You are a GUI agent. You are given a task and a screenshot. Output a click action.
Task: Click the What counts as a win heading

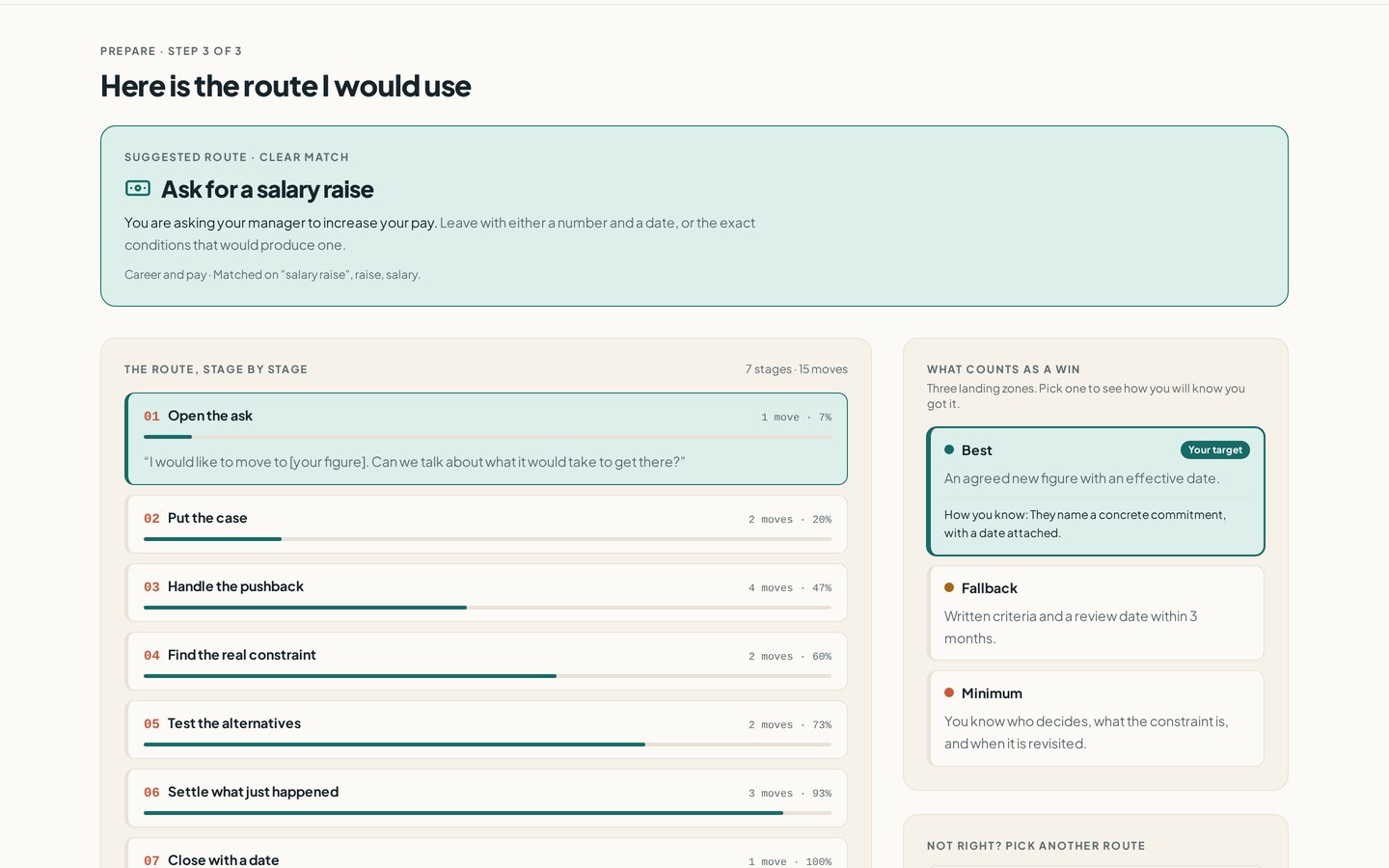point(1003,369)
